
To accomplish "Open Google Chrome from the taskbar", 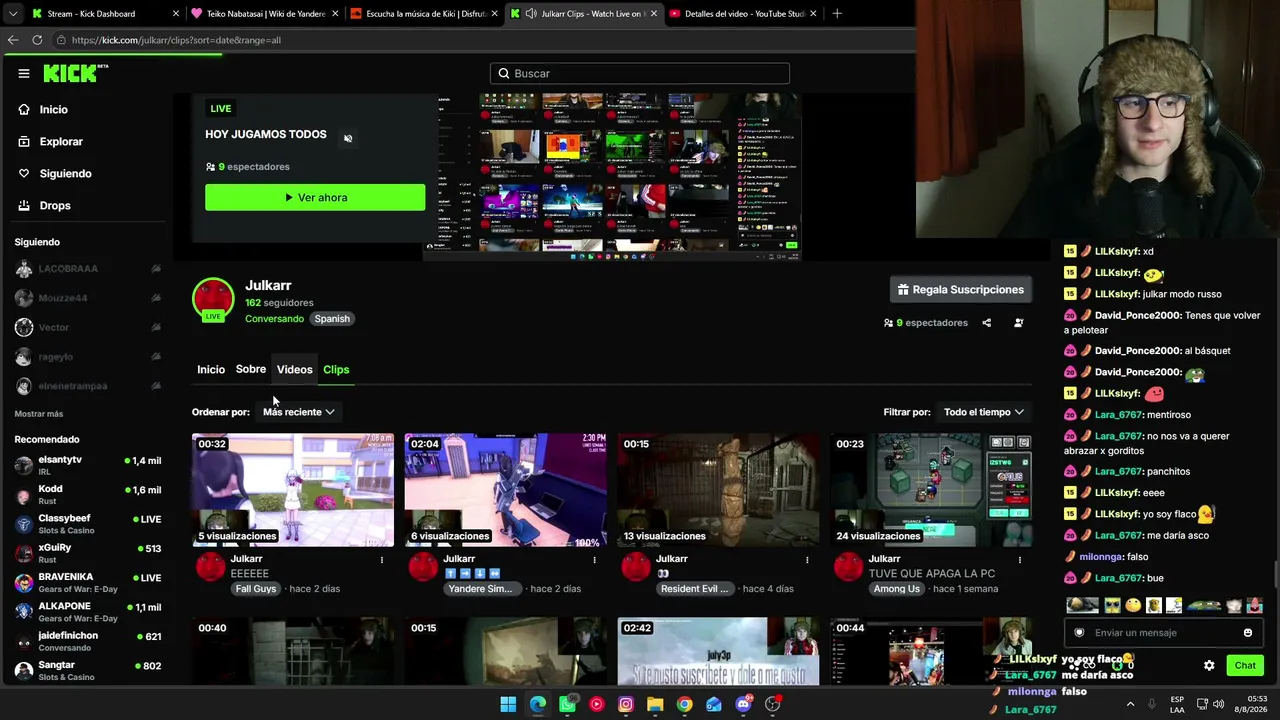I will (684, 704).
